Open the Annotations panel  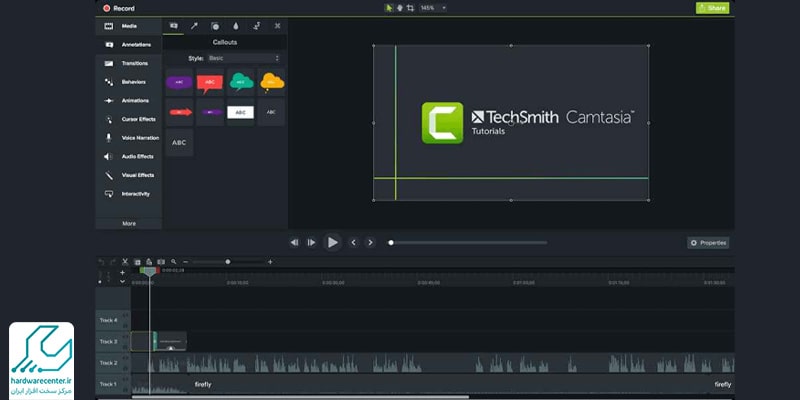129,45
